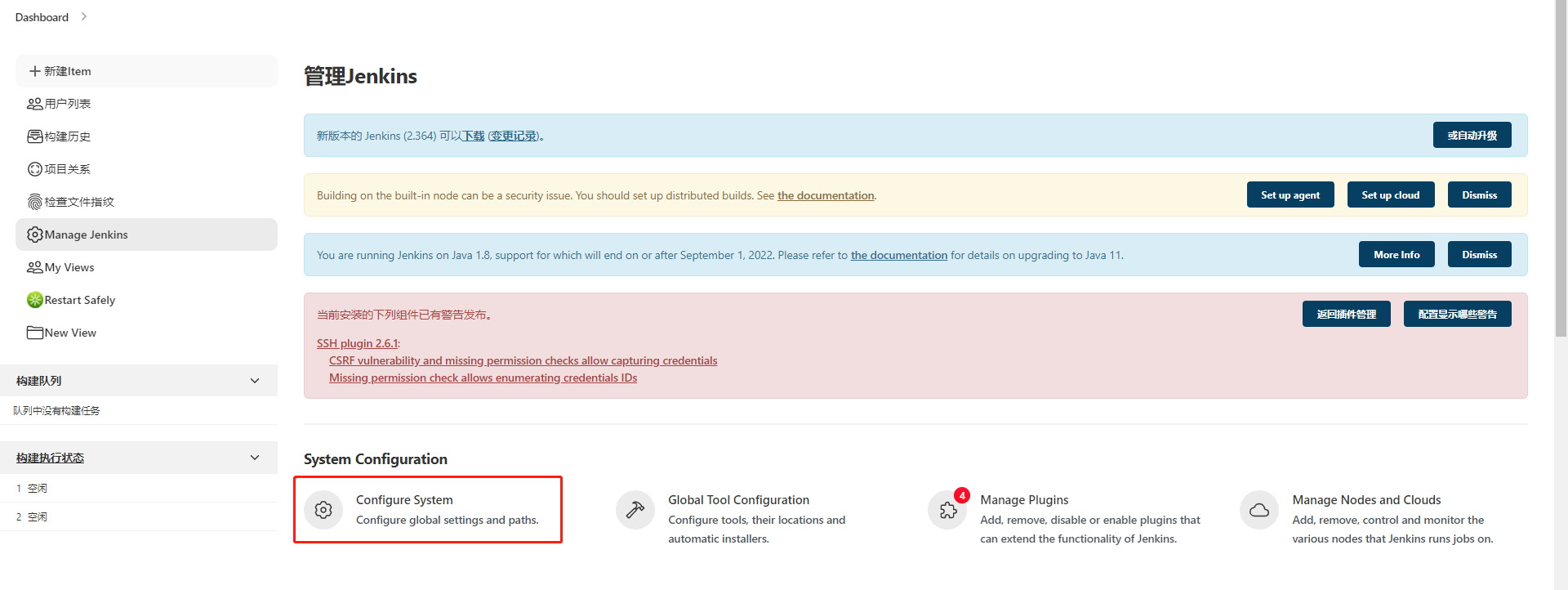1568x590 pixels.
Task: Dismiss the Java 1.8 support notice
Action: pyautogui.click(x=1480, y=254)
